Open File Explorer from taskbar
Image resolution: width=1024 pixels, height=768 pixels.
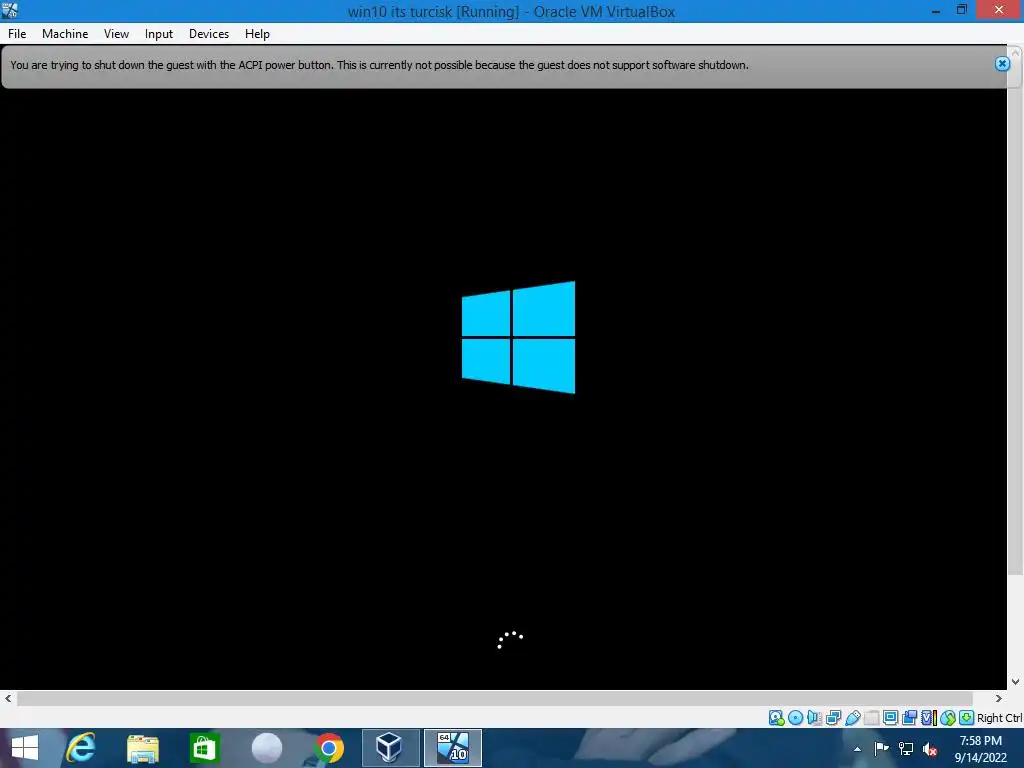pos(142,748)
